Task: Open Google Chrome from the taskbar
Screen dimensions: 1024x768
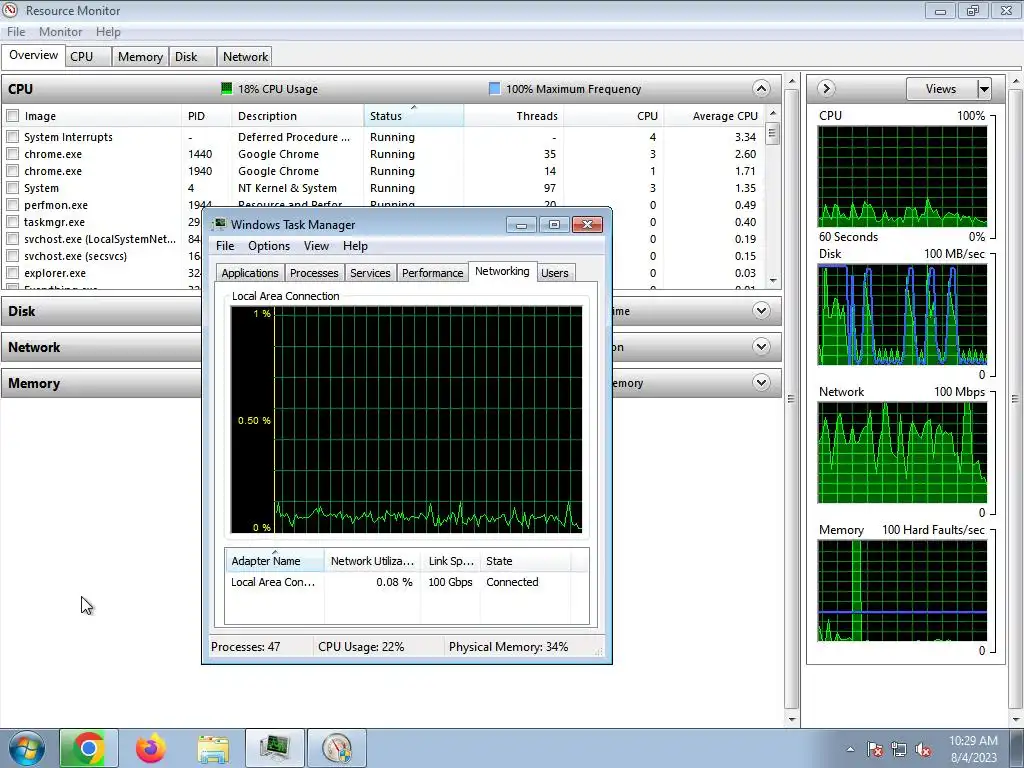Action: pyautogui.click(x=89, y=748)
